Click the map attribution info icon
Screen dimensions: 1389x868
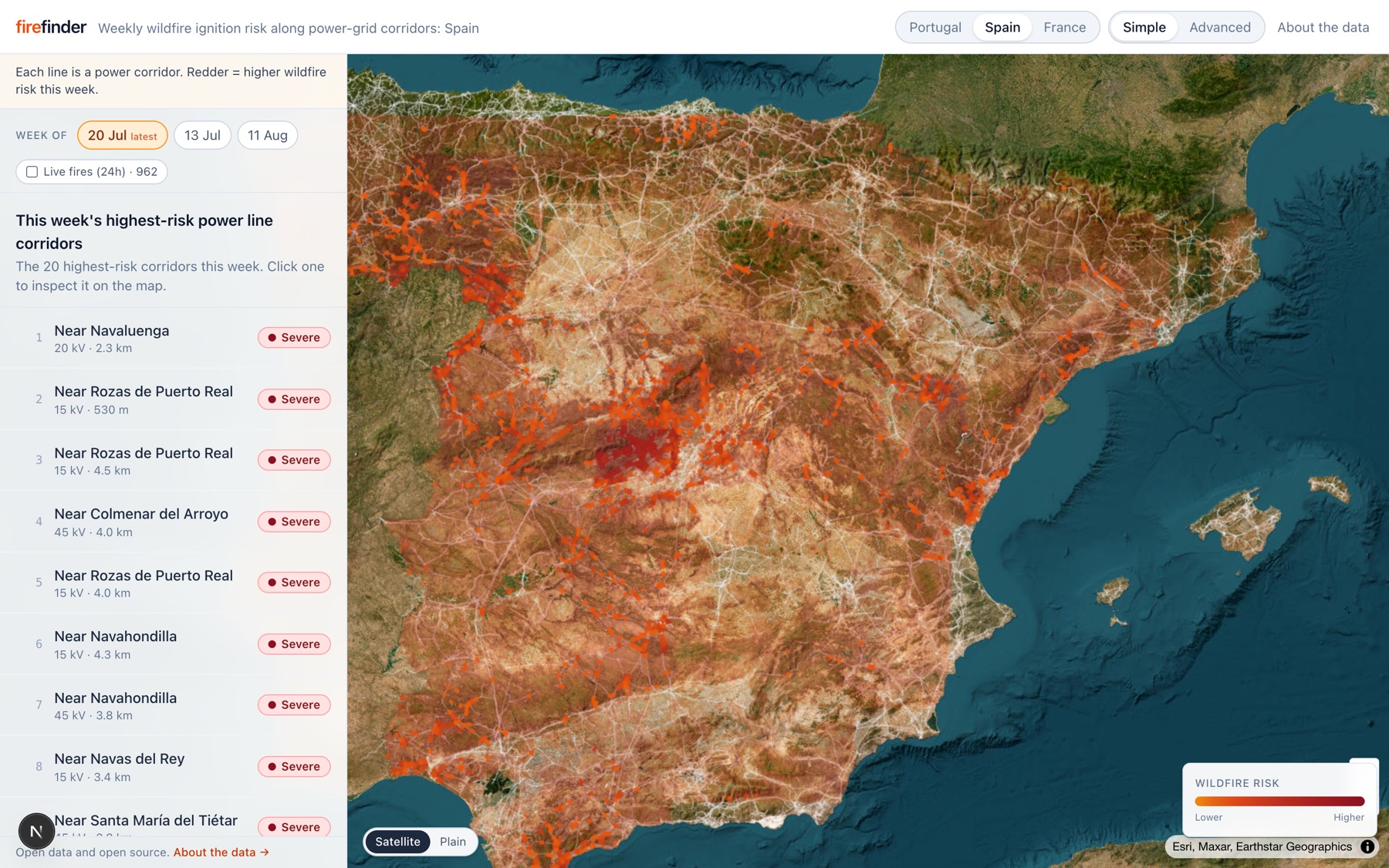coord(1367,846)
